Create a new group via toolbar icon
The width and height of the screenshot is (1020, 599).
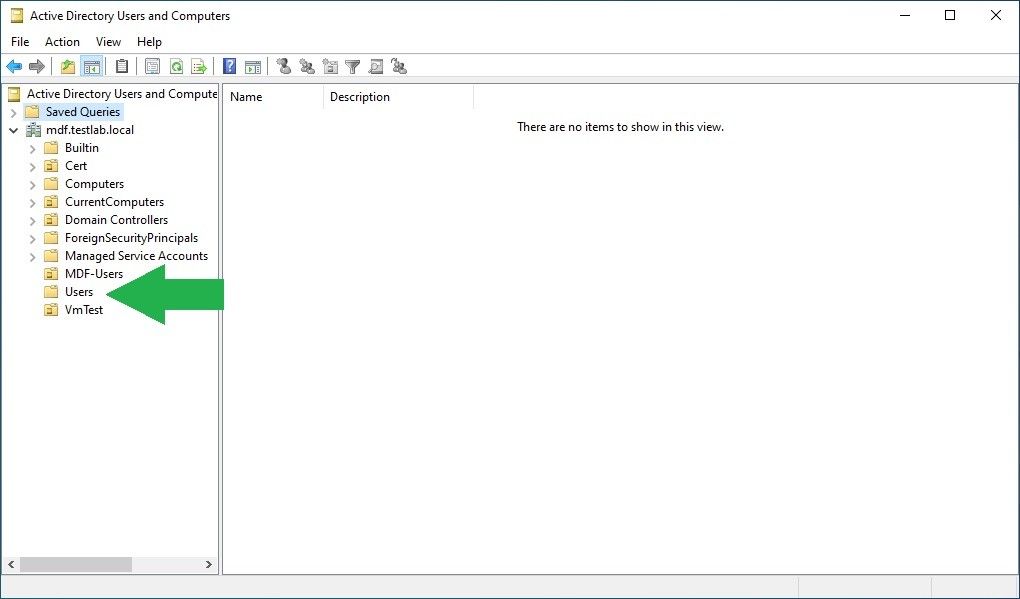pos(306,66)
